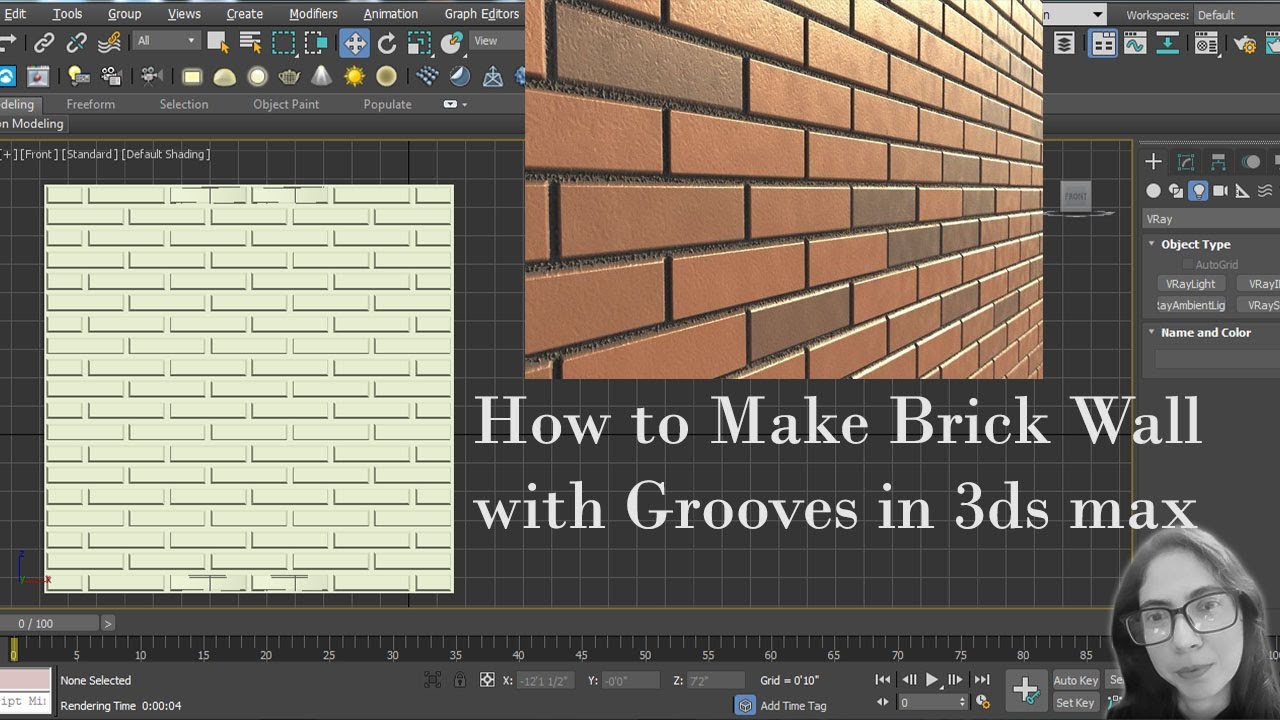This screenshot has width=1280, height=720.
Task: Click the cone spotlight toolbar icon
Action: click(322, 77)
